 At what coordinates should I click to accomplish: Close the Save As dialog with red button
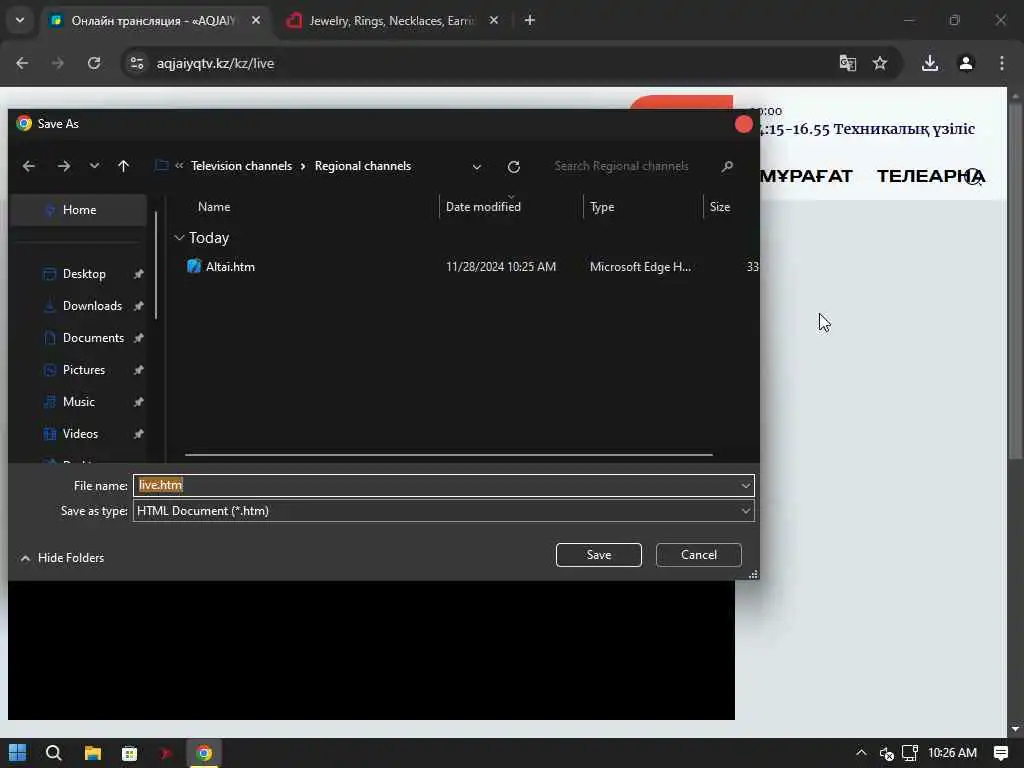pyautogui.click(x=743, y=124)
